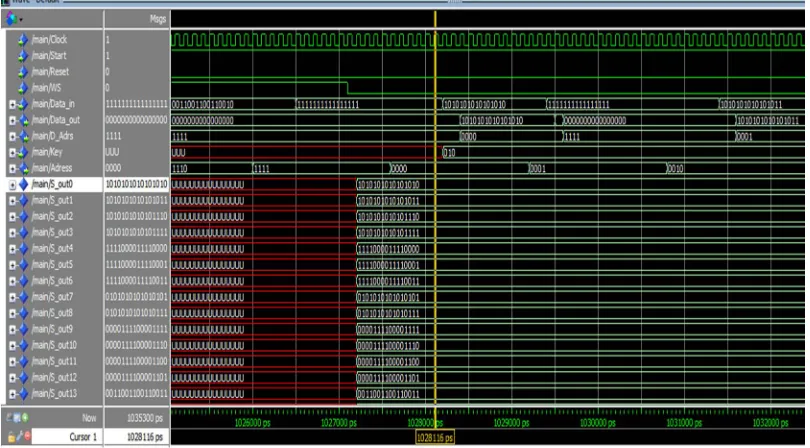Click D_Adrs waveform value 0000
Screen dimensions: 810x448
pos(468,137)
